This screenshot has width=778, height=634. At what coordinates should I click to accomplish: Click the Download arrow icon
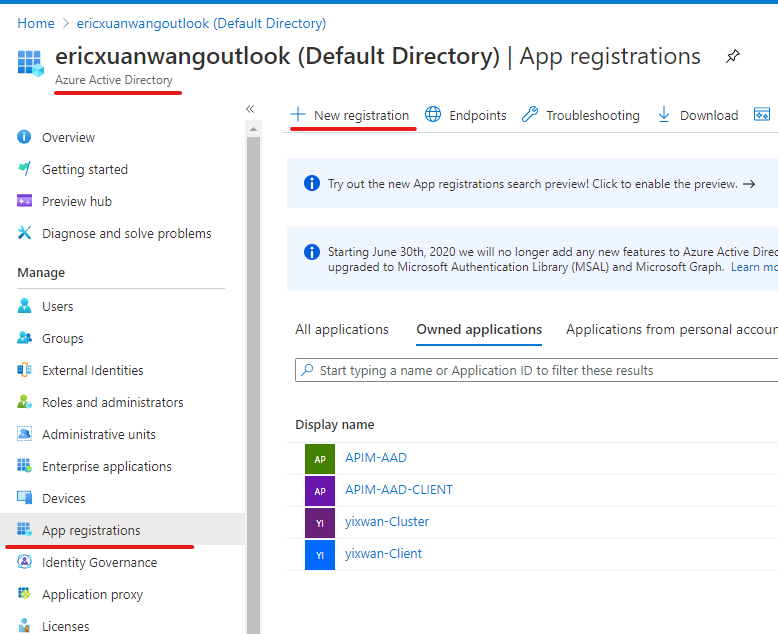[664, 114]
